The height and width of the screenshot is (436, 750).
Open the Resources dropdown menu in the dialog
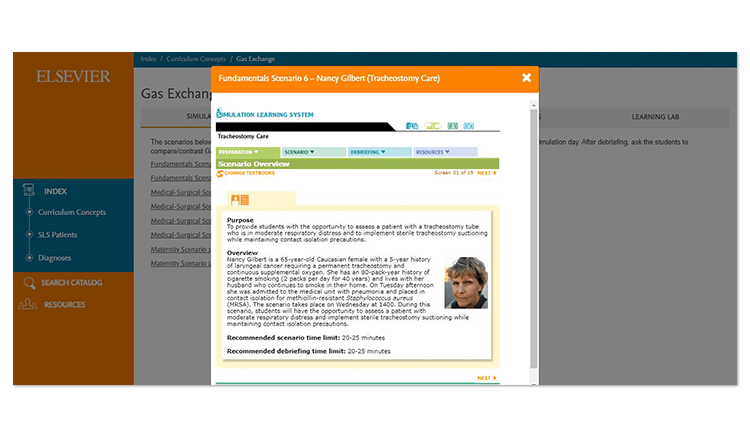(x=445, y=152)
